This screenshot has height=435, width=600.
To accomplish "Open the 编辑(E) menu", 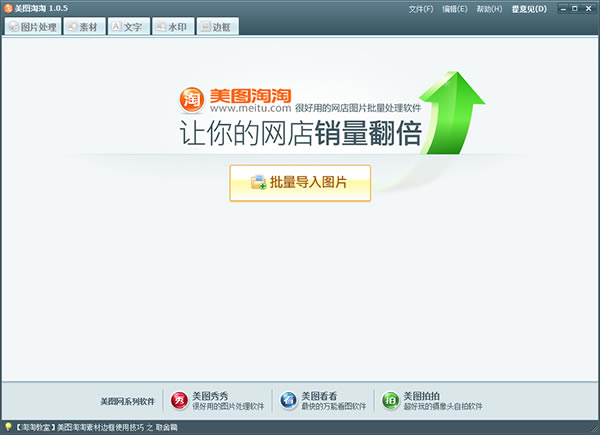I will [x=455, y=9].
